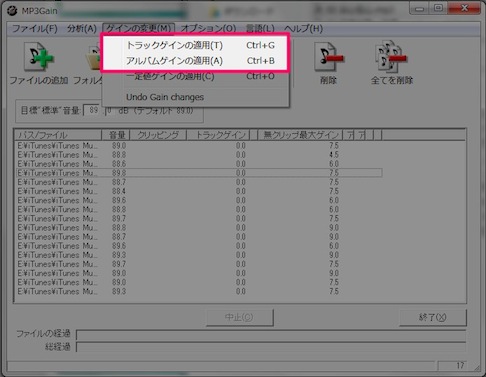486x377 pixels.
Task: Open the ファイル(F) menu
Action: 35,29
